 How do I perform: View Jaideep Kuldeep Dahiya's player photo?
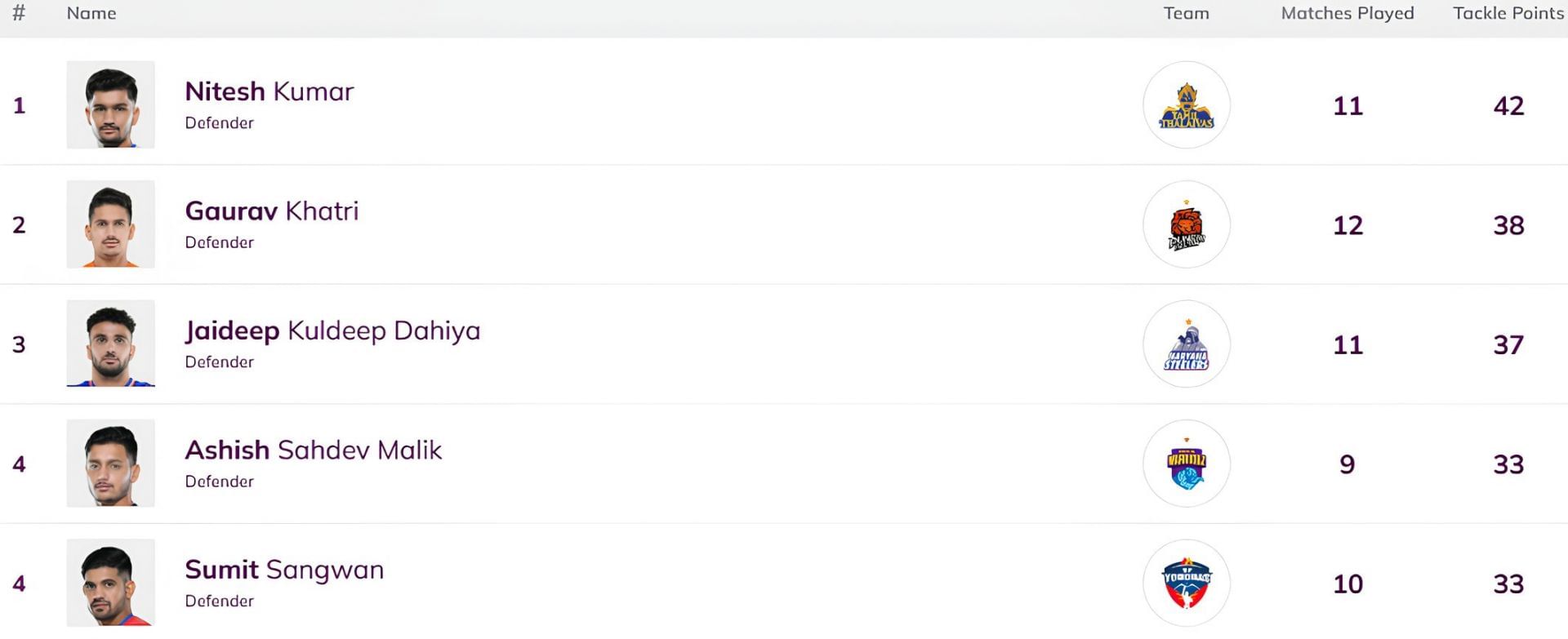point(110,344)
